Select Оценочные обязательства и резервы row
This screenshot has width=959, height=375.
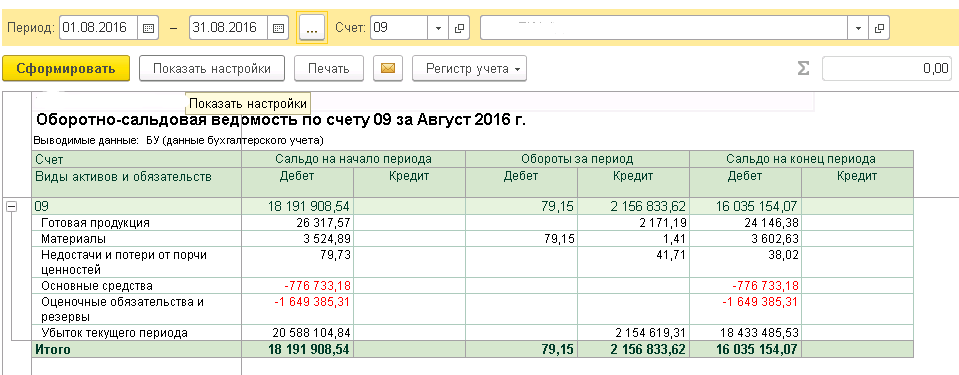pos(472,309)
